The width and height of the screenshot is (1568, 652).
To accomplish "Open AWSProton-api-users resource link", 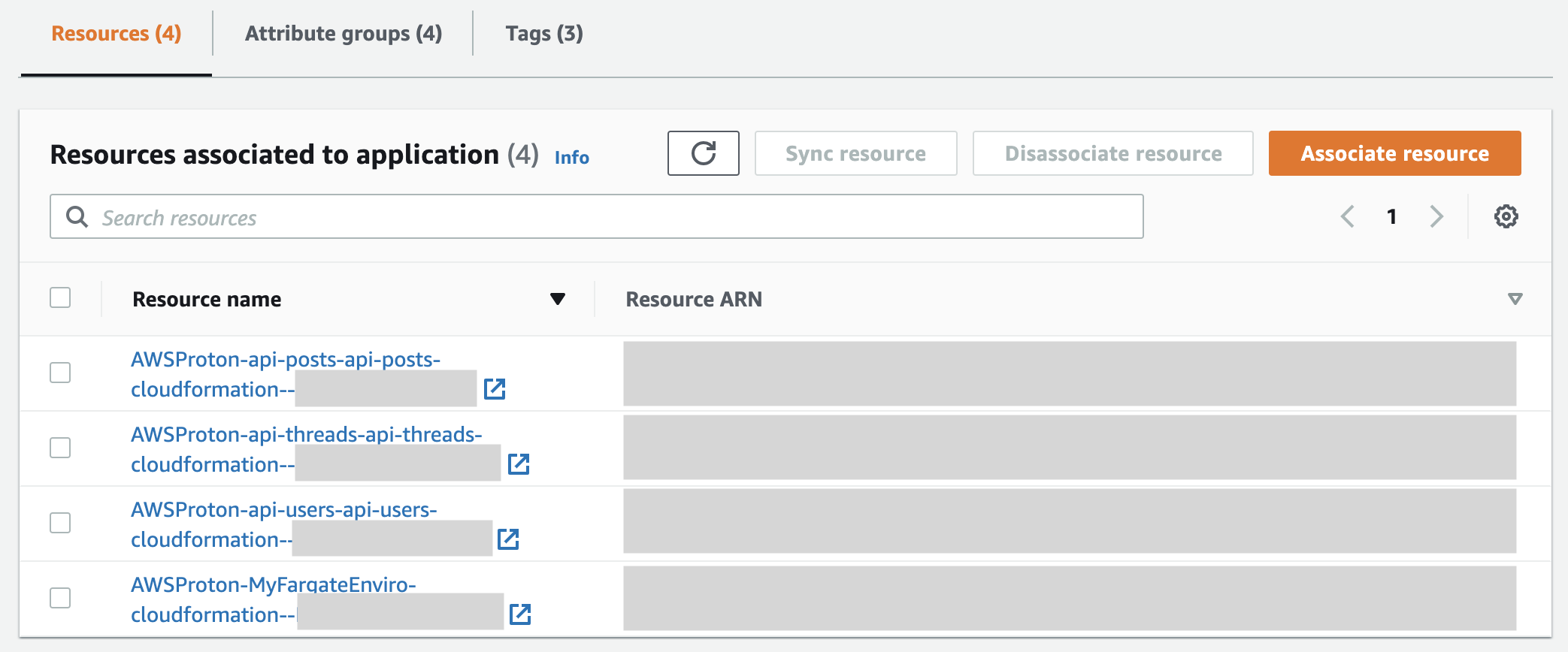I will [284, 524].
